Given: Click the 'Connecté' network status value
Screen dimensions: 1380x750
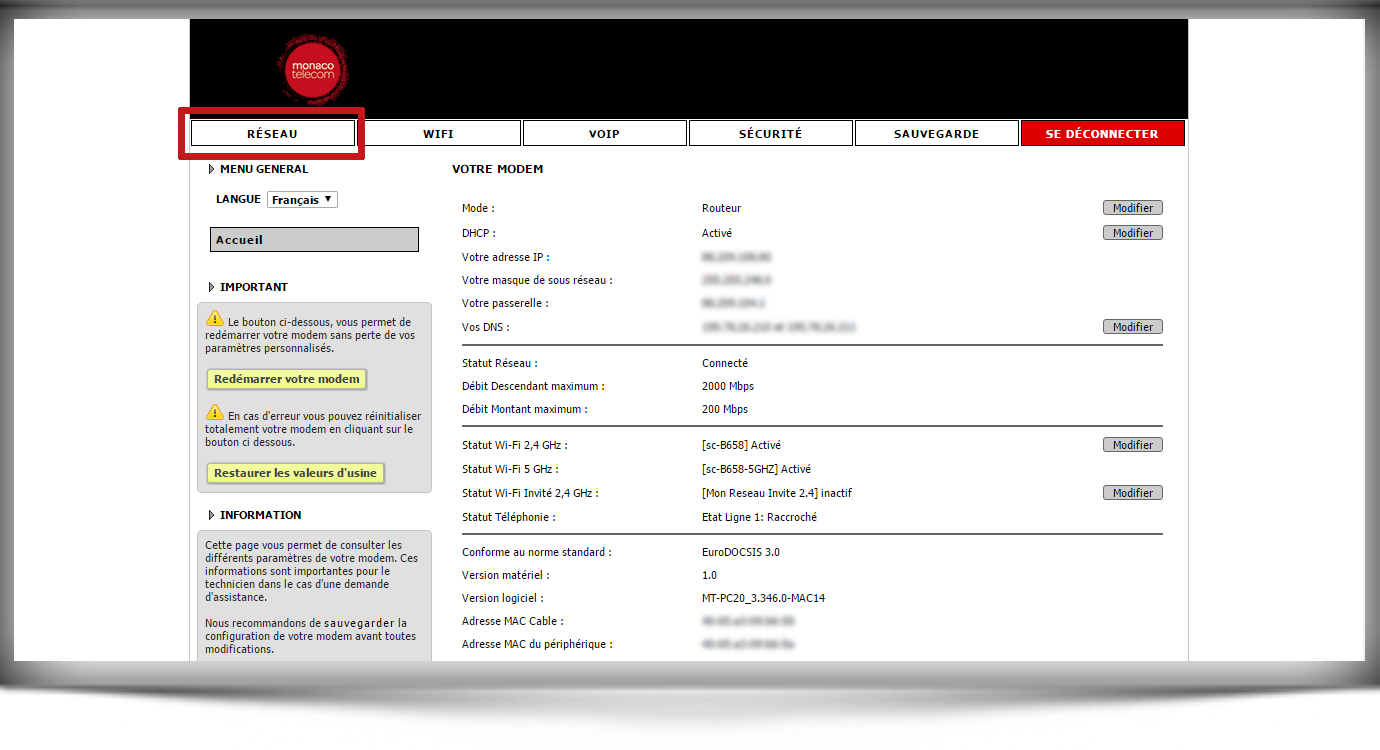Looking at the screenshot, I should click(725, 363).
